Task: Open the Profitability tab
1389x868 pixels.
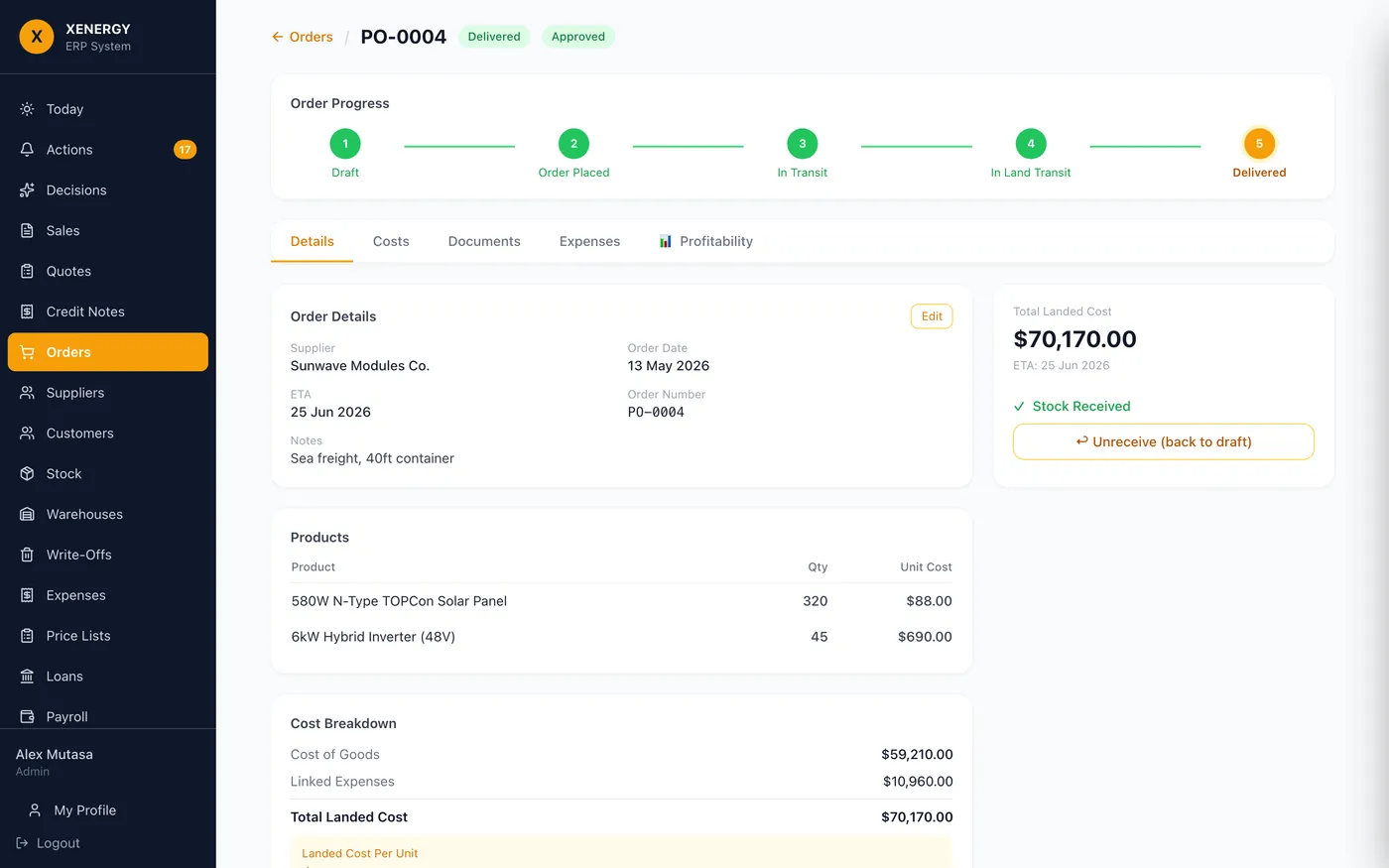Action: [705, 241]
